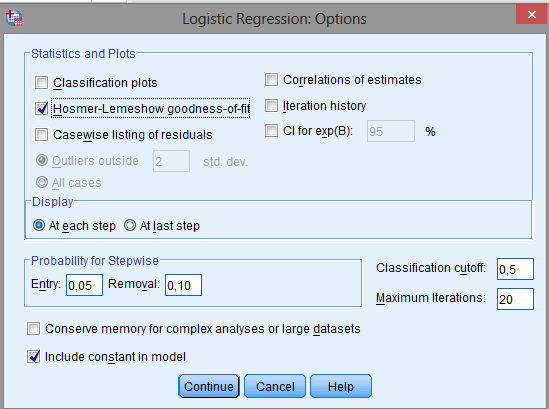Click the Cancel button
This screenshot has height=409, width=549.
275,386
